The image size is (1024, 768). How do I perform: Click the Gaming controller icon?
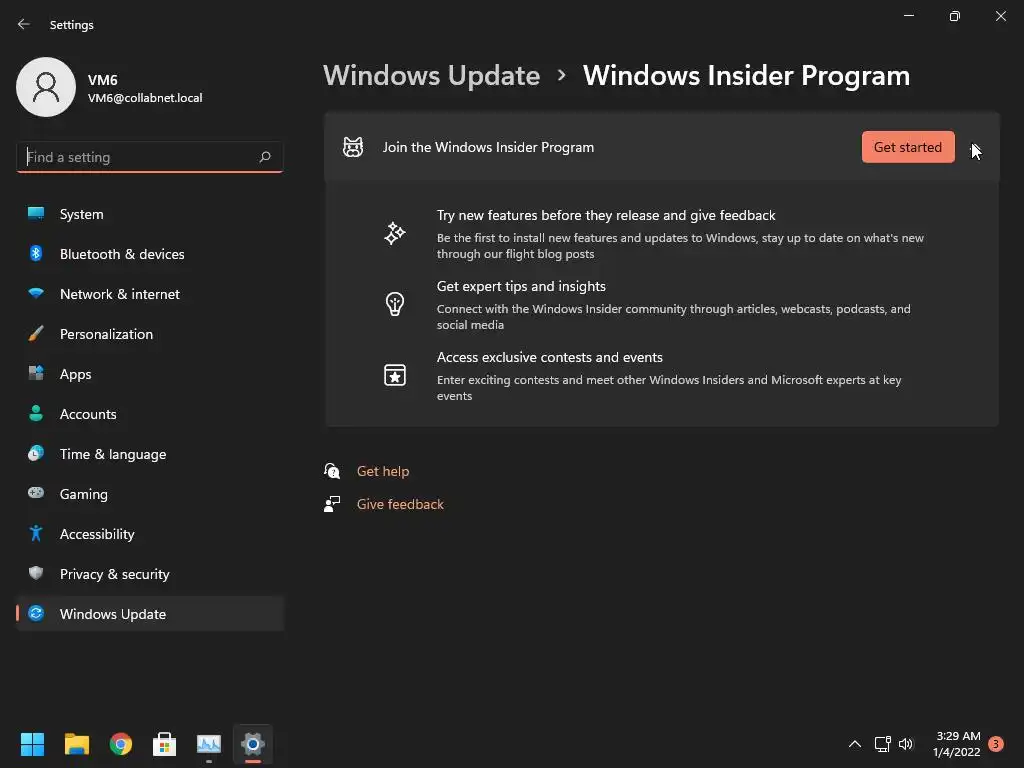pos(36,493)
